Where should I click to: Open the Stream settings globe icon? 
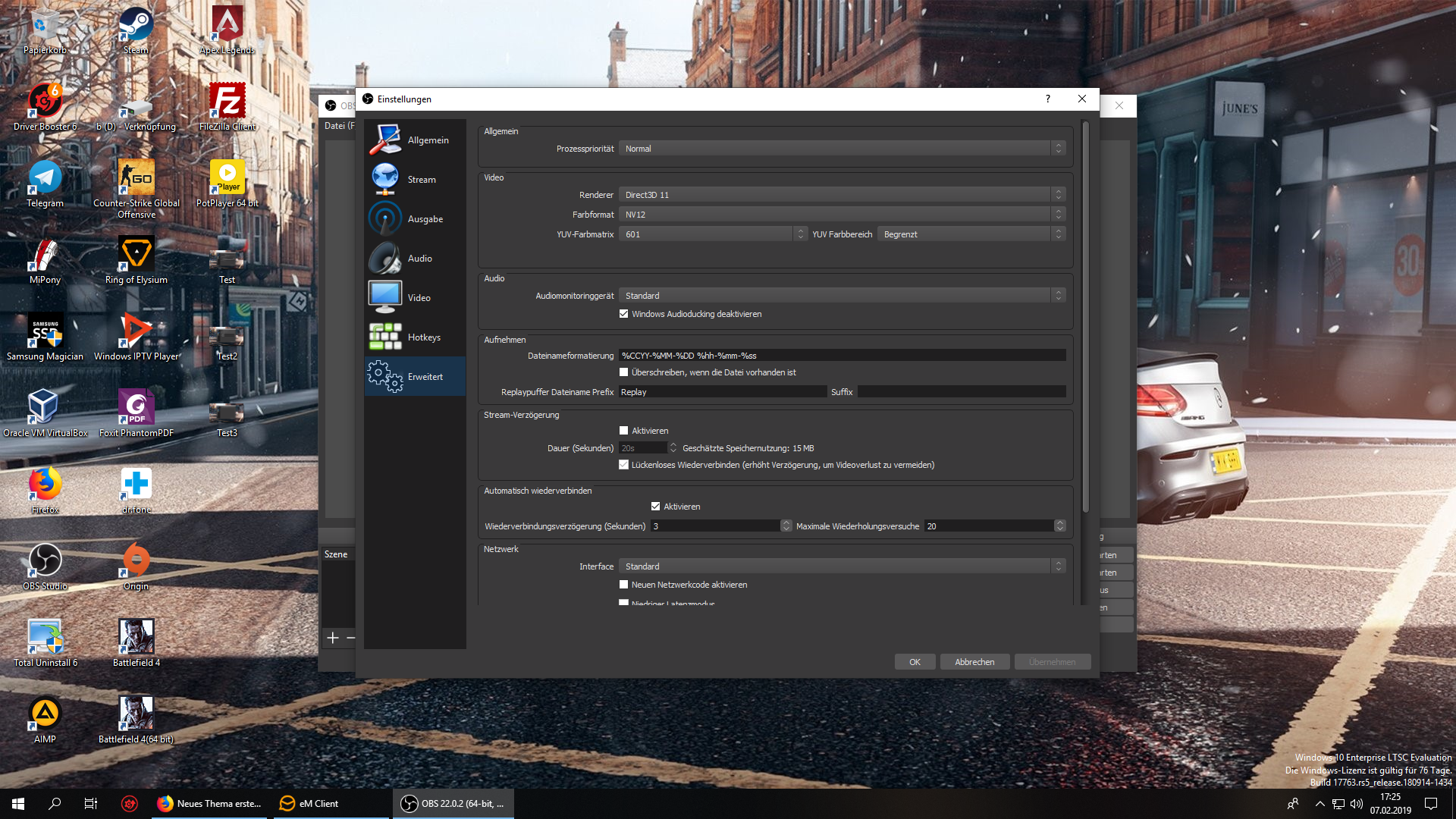(x=385, y=179)
